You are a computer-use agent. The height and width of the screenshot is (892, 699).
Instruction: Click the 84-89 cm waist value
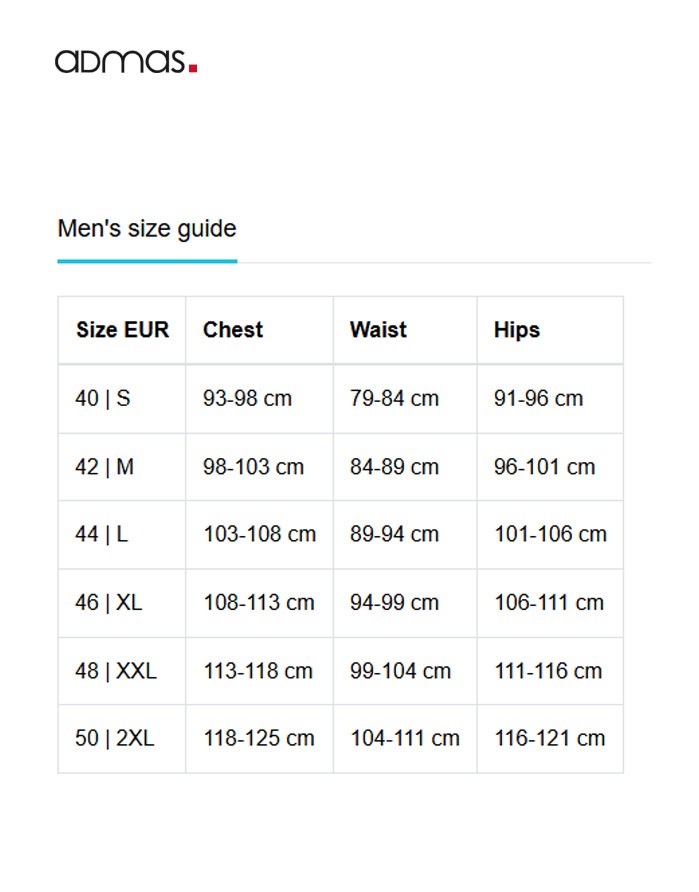pyautogui.click(x=394, y=467)
